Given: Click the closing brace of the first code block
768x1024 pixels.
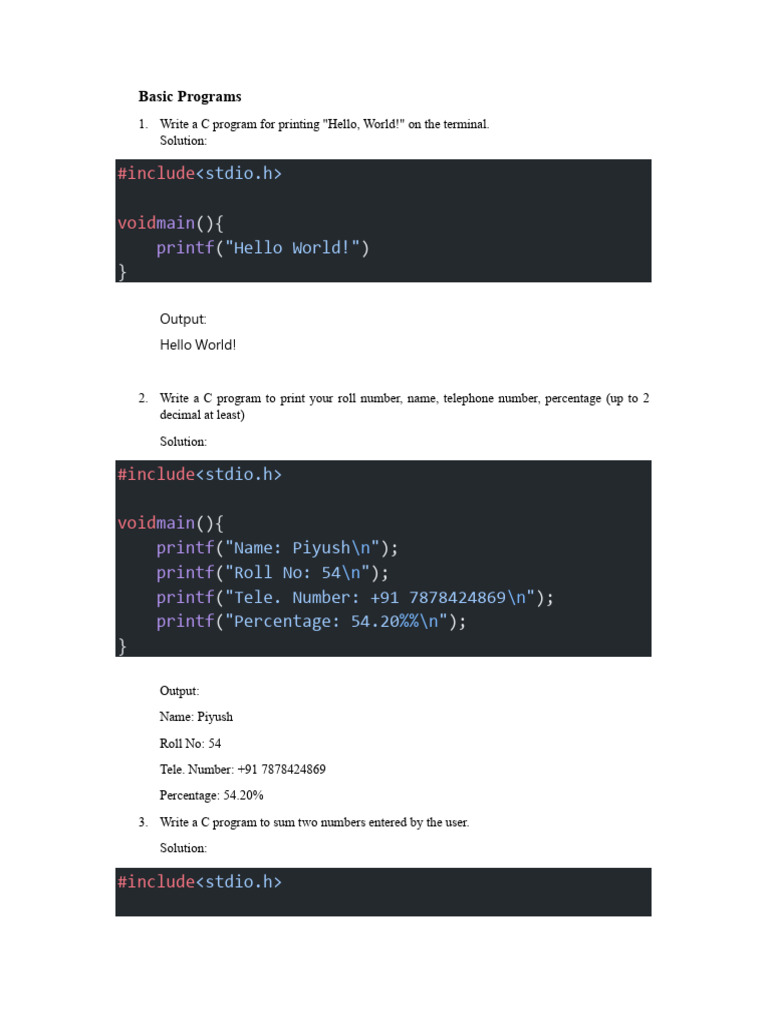Looking at the screenshot, I should (122, 271).
